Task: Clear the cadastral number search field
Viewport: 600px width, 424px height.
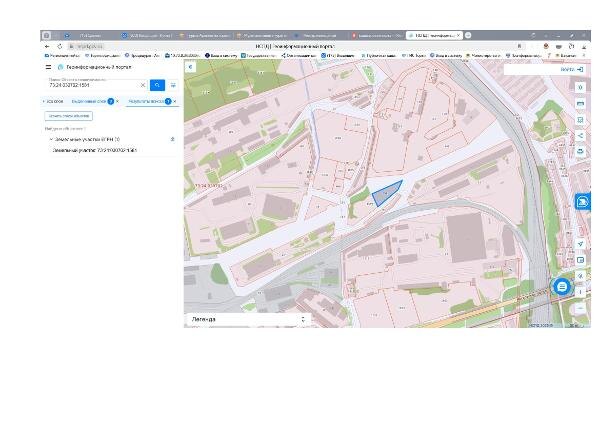Action: click(x=143, y=85)
